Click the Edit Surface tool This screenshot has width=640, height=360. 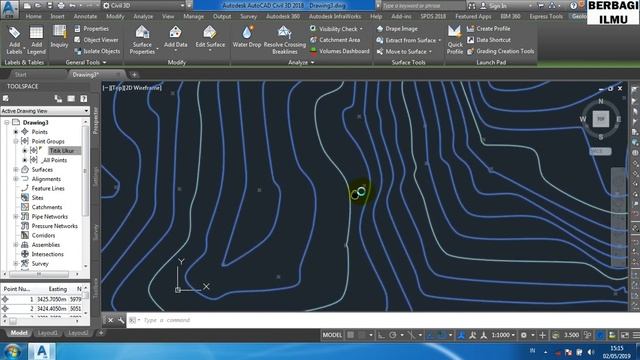coord(210,38)
